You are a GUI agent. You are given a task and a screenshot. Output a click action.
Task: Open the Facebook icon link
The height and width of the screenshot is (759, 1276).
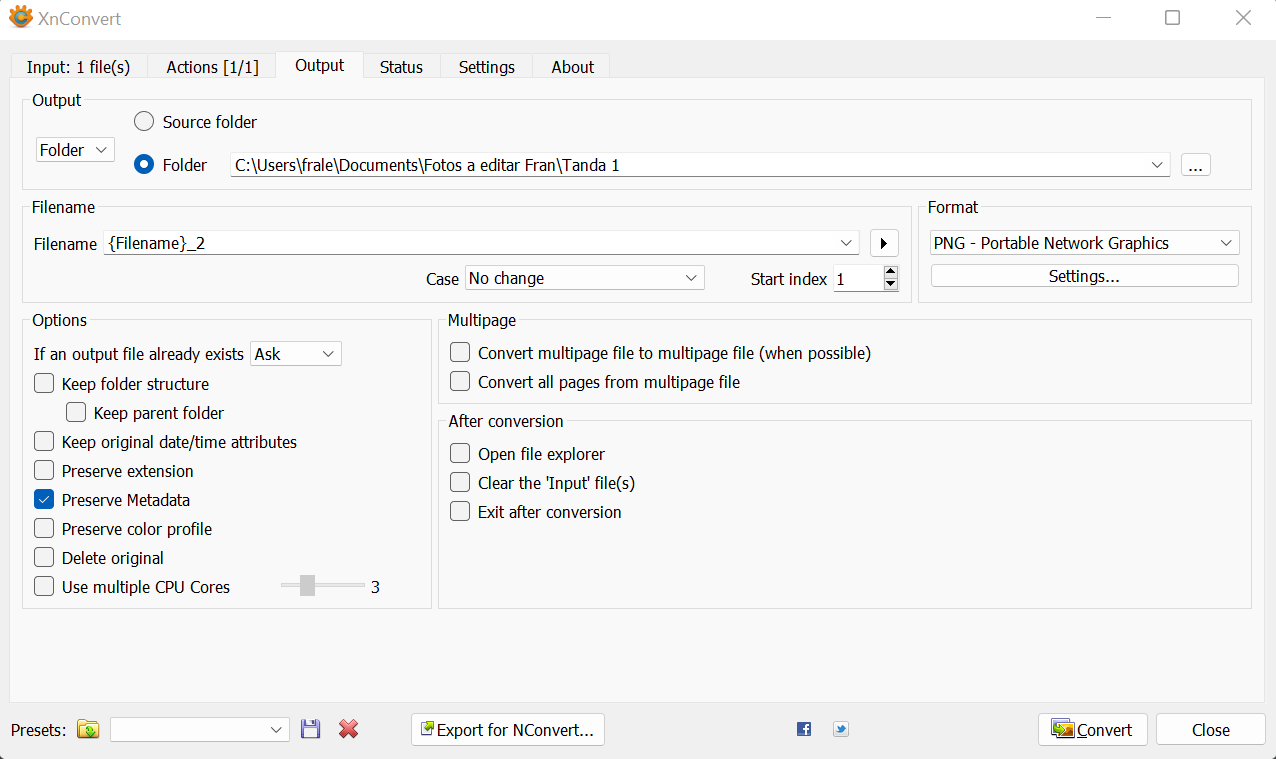click(804, 729)
